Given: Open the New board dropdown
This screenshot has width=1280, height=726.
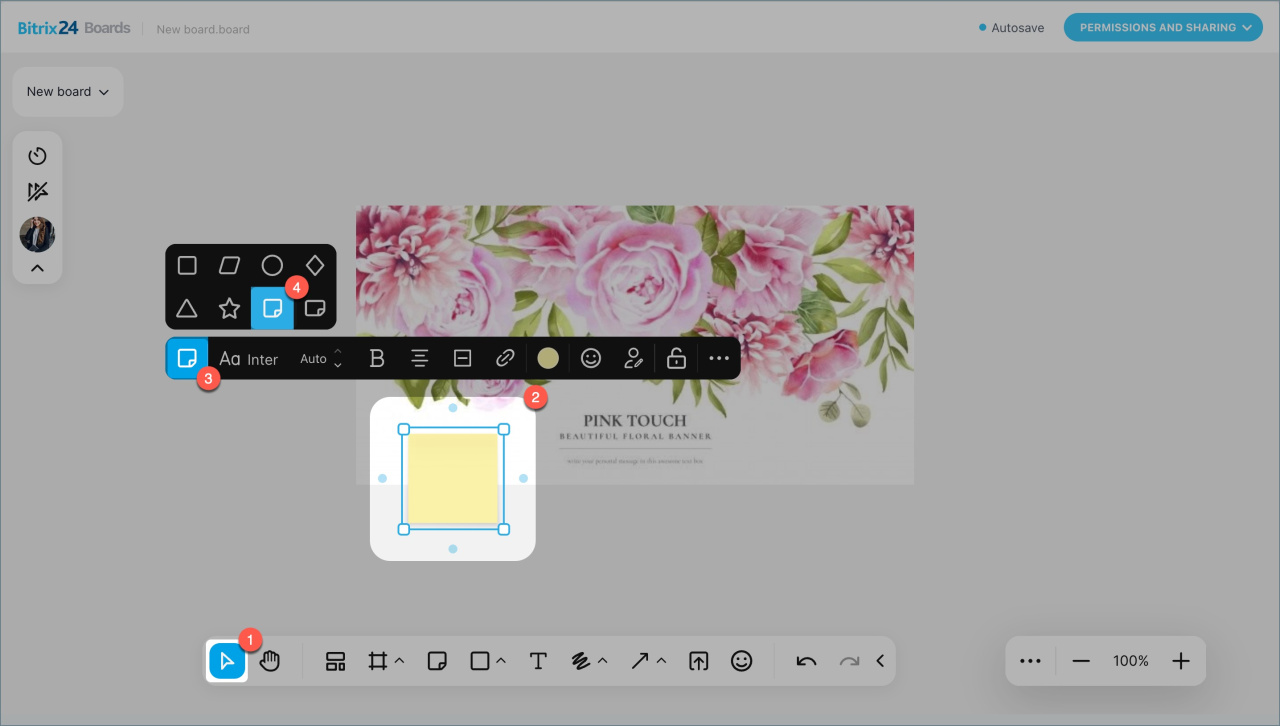Looking at the screenshot, I should (67, 92).
